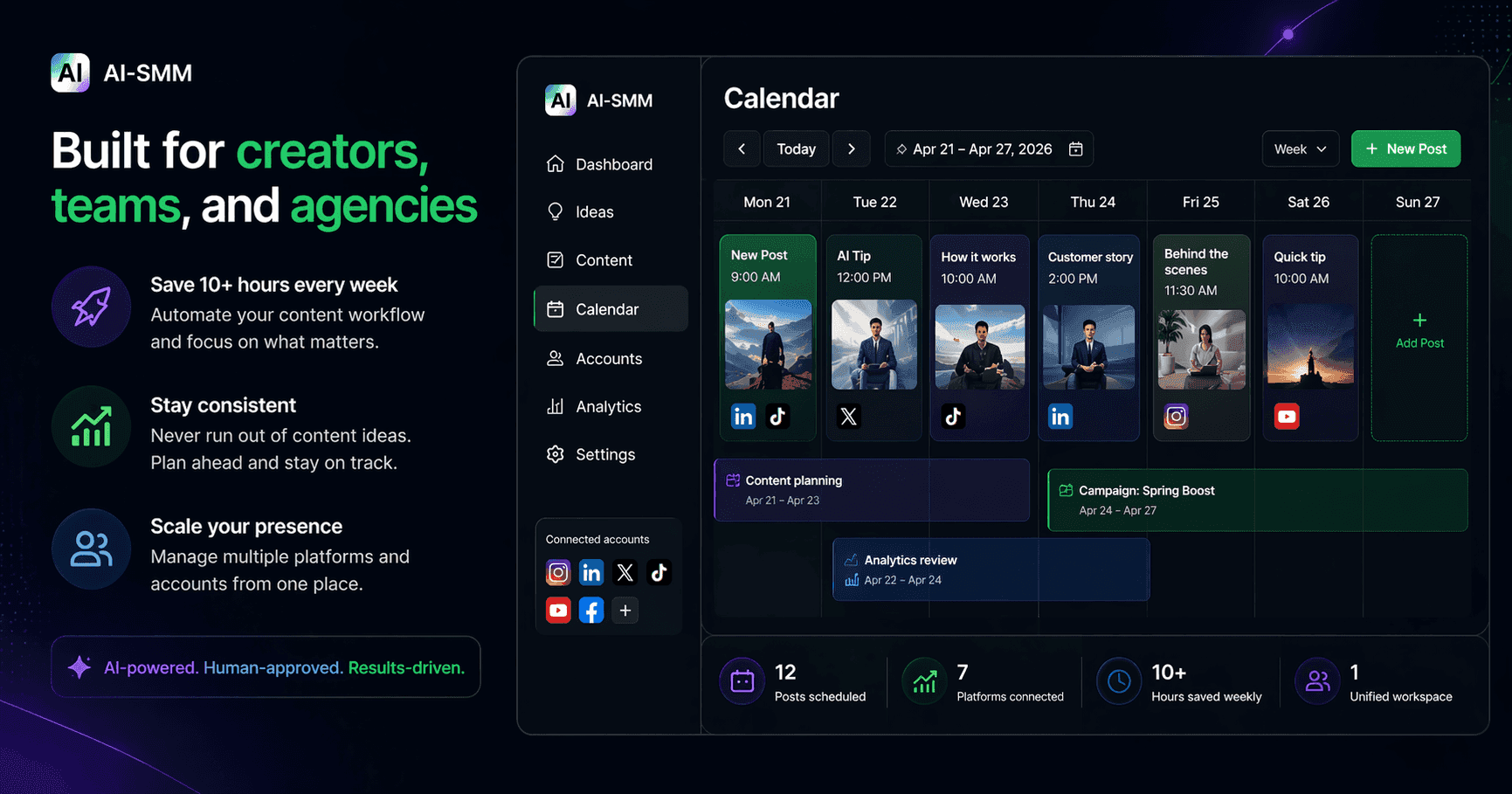The height and width of the screenshot is (794, 1512).
Task: Open the How it works post thumbnail
Action: (x=980, y=347)
